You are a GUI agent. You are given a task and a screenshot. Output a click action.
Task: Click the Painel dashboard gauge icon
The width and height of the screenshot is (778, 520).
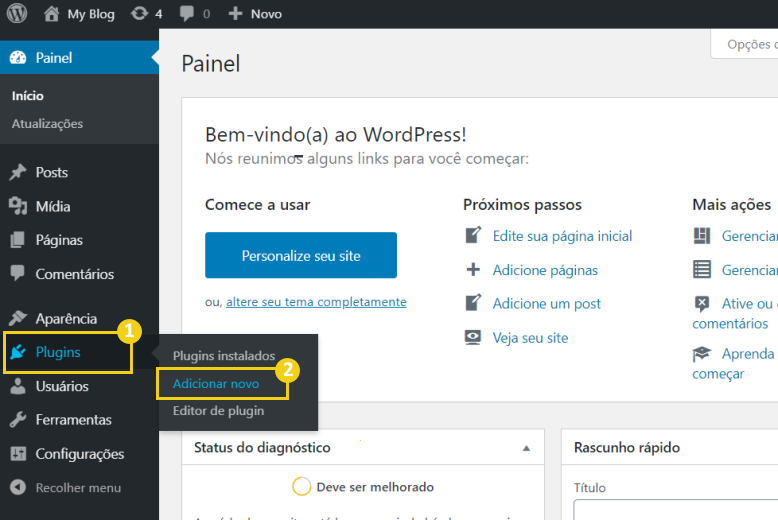point(18,58)
